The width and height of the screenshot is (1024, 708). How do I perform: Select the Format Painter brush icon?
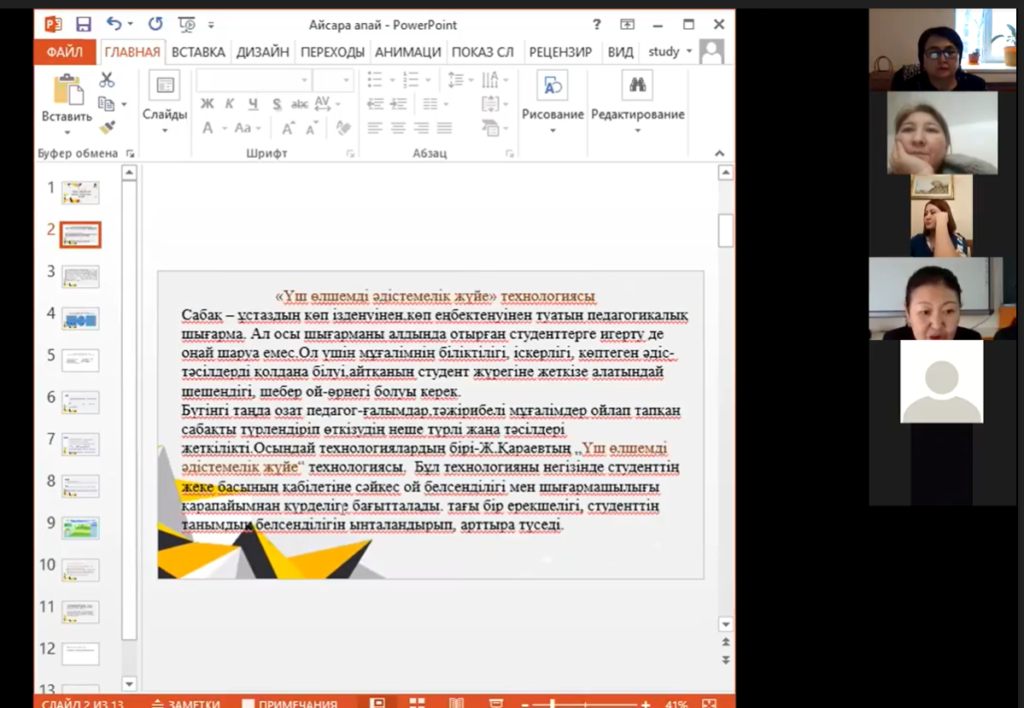point(107,127)
